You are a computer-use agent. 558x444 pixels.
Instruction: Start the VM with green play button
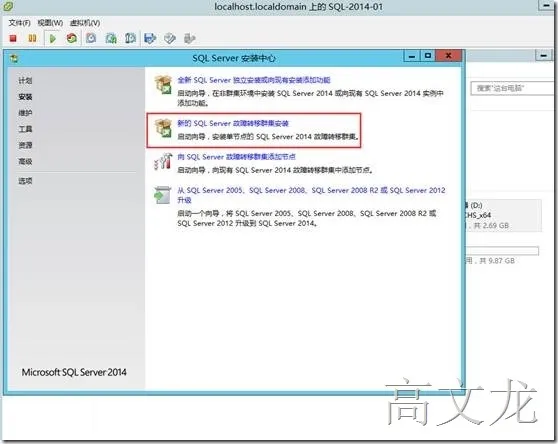click(53, 38)
